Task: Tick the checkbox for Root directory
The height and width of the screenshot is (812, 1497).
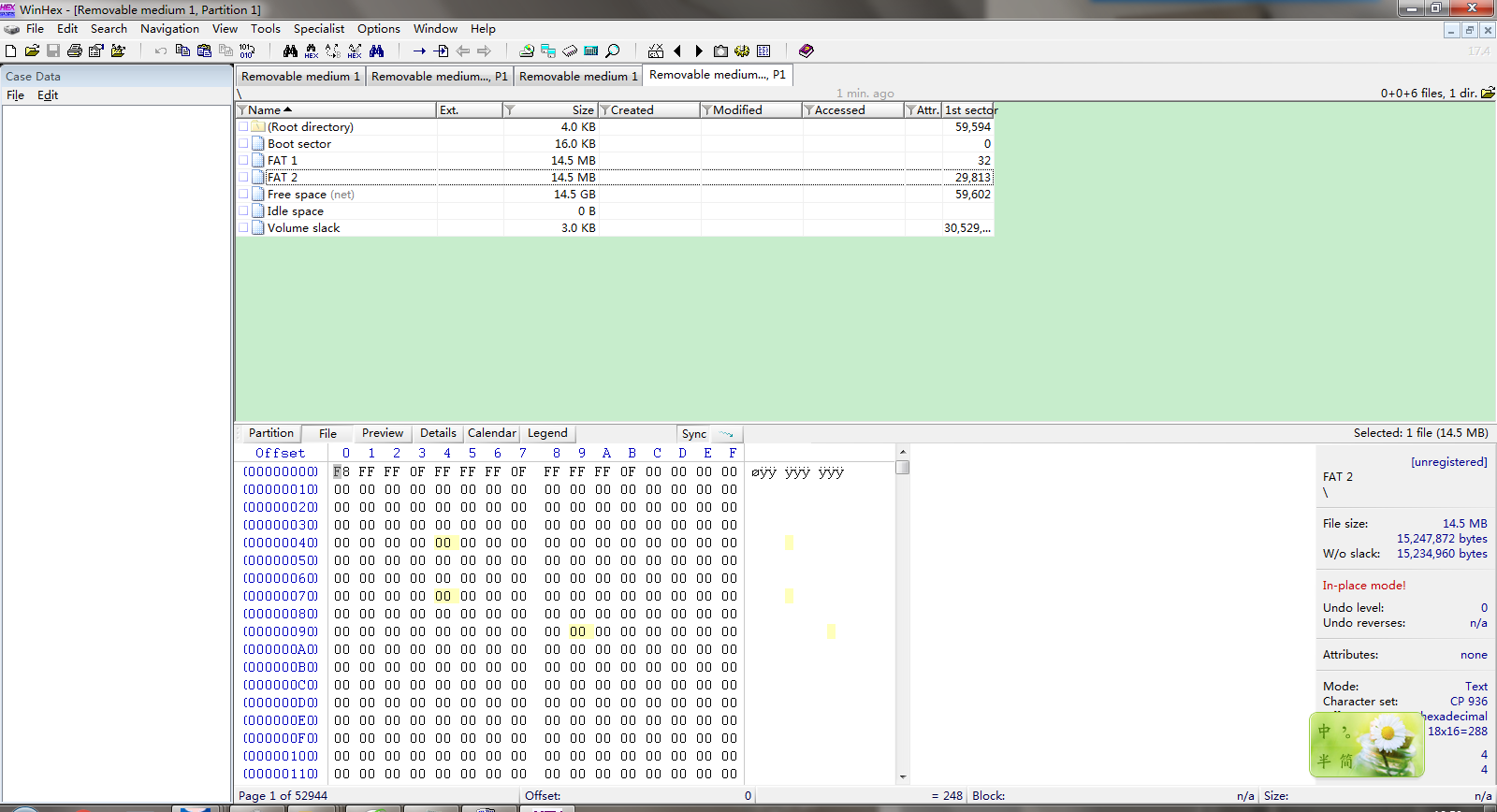Action: pyautogui.click(x=243, y=126)
